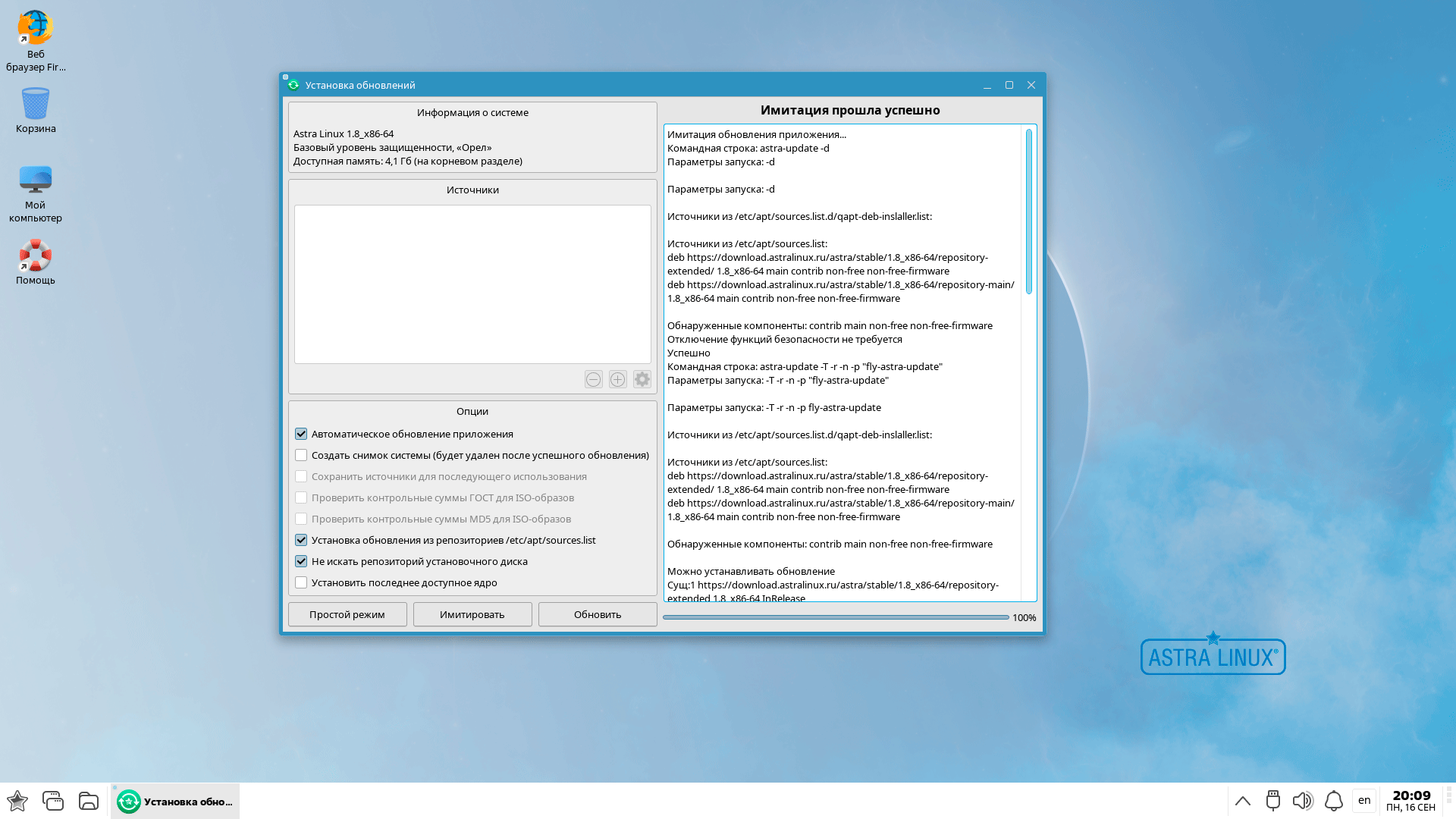Click the Информация о системе header

point(472,112)
